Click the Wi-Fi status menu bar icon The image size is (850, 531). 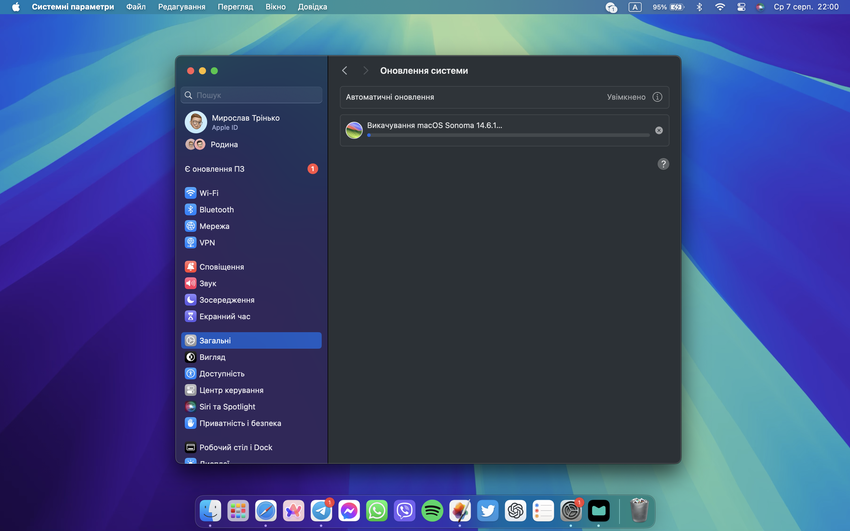[719, 7]
